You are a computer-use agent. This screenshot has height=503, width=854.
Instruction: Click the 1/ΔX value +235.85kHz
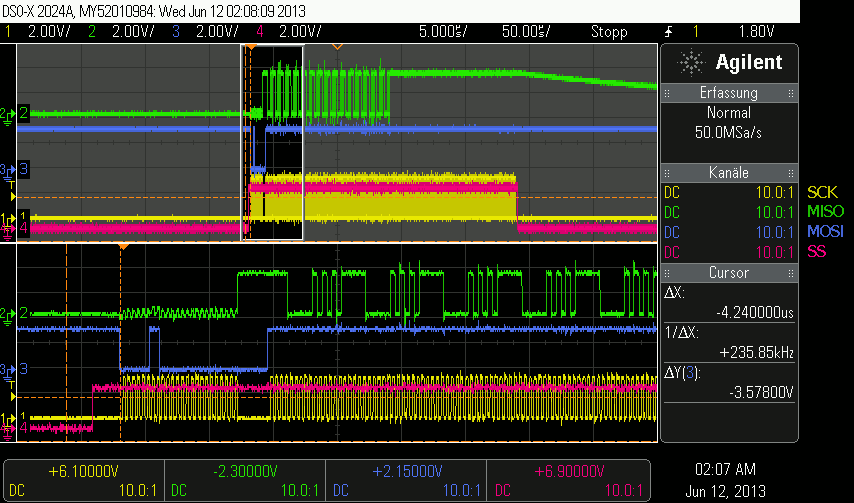(x=757, y=353)
